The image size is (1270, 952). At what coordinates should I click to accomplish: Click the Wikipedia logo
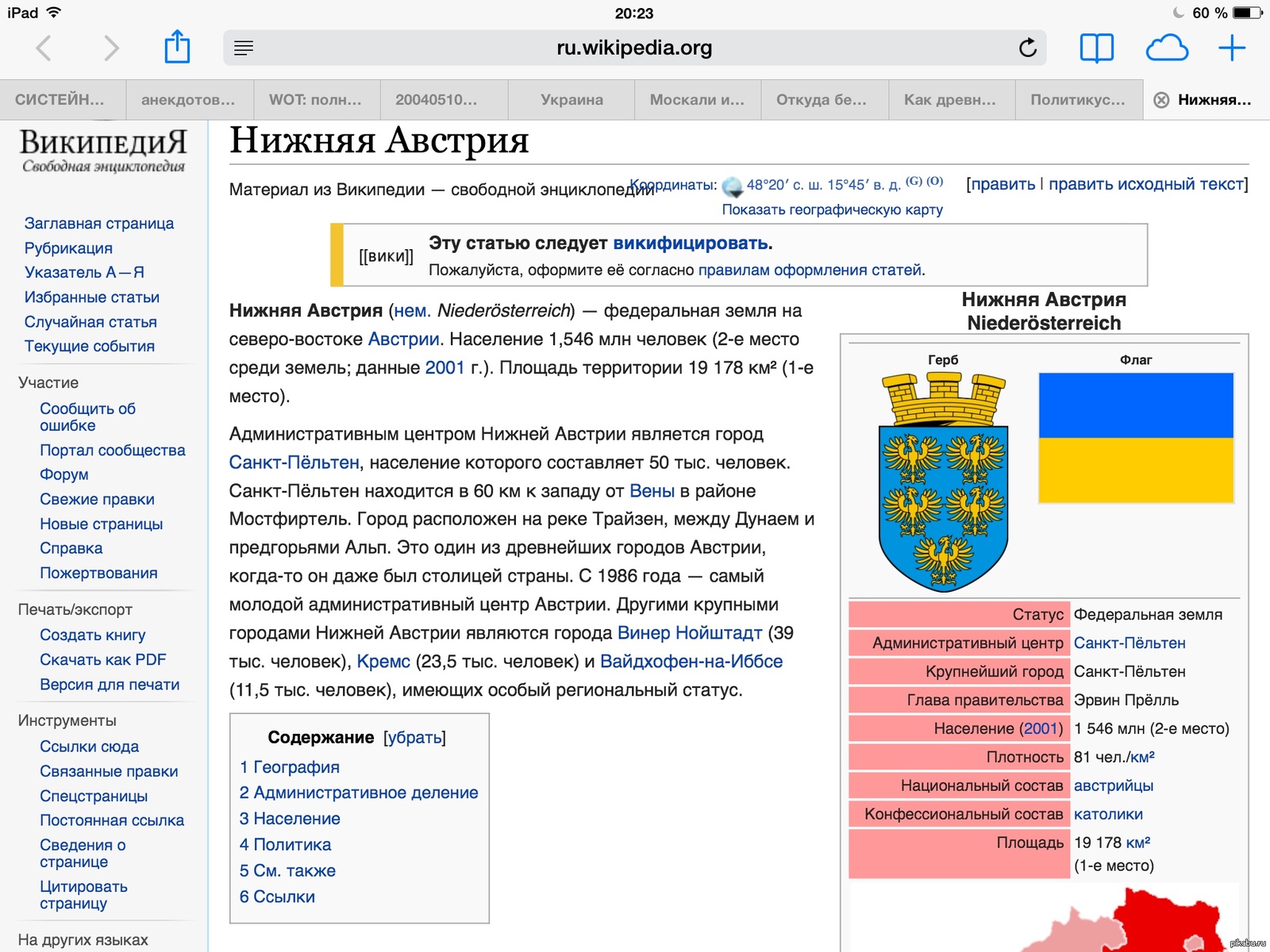point(103,151)
